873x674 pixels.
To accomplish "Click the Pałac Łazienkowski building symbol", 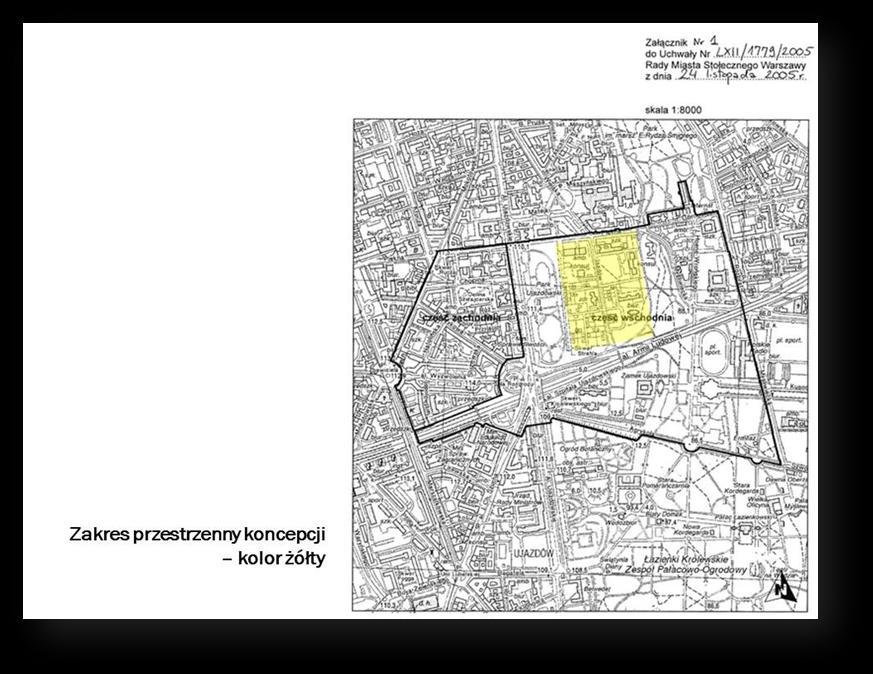I will pos(744,533).
